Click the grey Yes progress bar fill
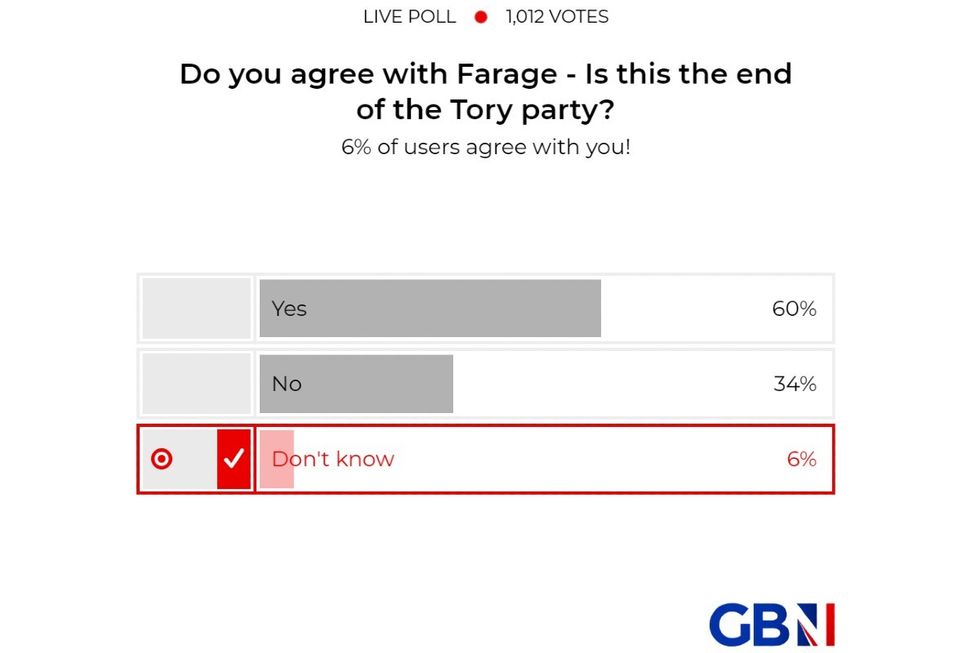This screenshot has height=653, width=980. click(x=430, y=308)
